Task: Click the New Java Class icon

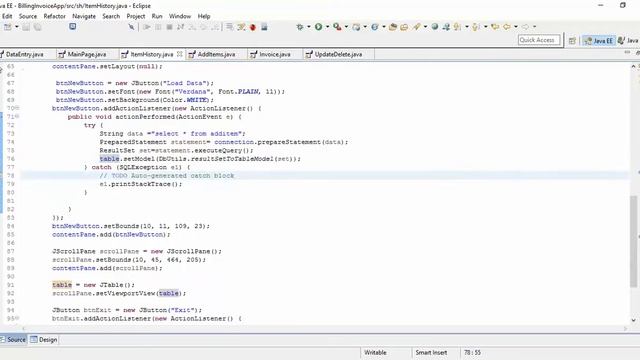Action: [375, 27]
